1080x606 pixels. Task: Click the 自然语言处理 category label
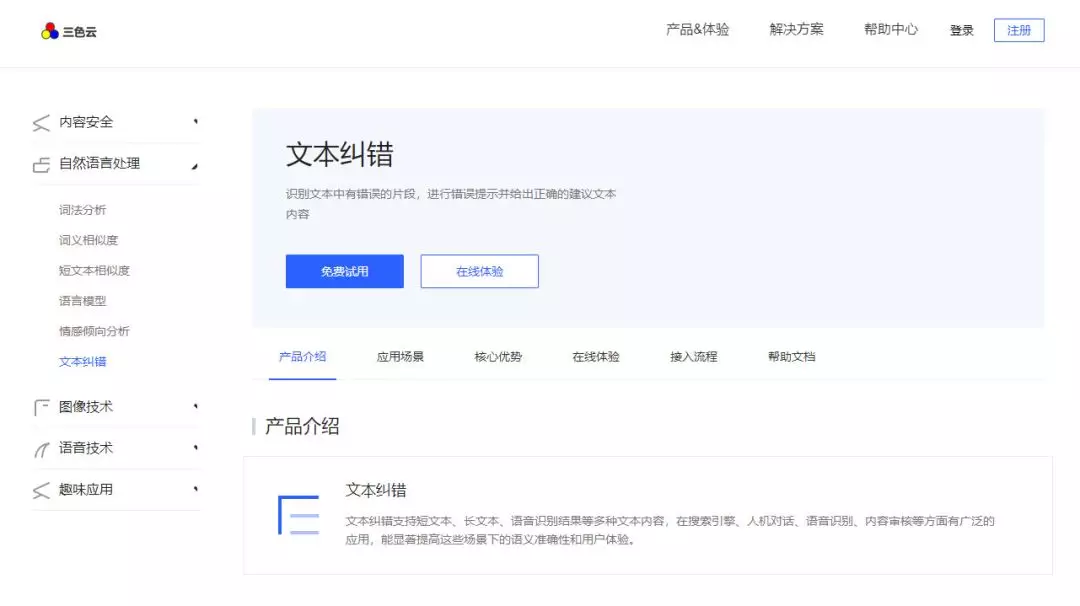pos(99,163)
